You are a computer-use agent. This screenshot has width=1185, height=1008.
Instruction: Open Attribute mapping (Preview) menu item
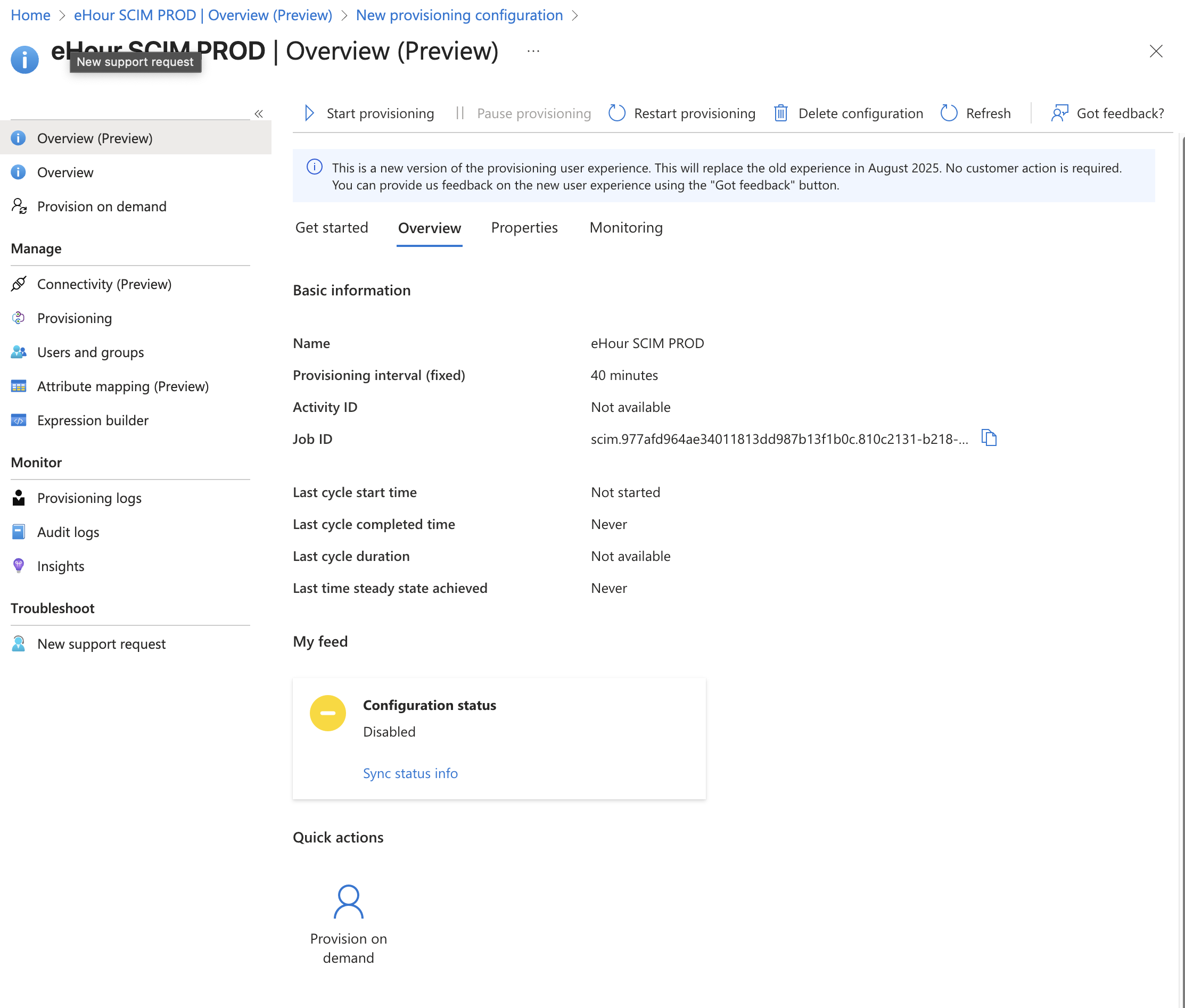click(122, 386)
